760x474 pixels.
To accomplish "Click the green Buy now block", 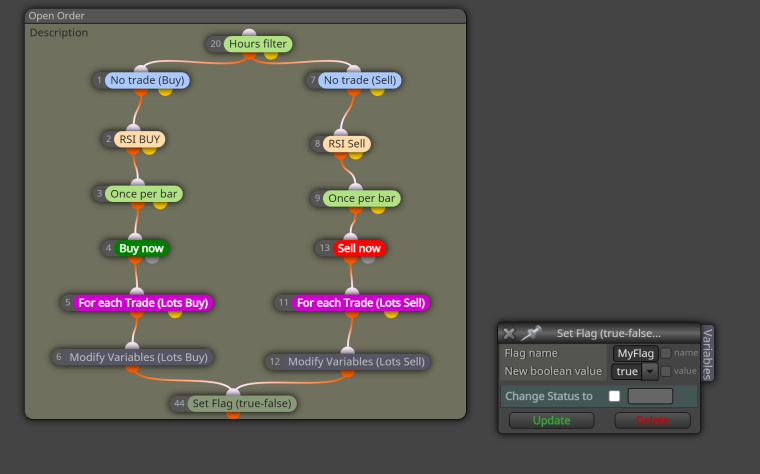I will tap(142, 249).
